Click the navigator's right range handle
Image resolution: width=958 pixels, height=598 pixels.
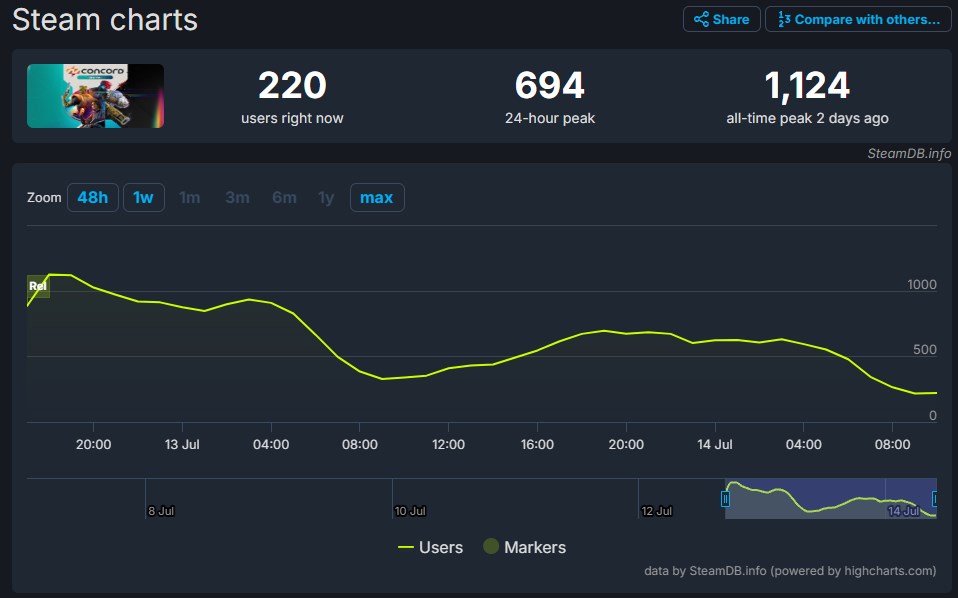(935, 498)
